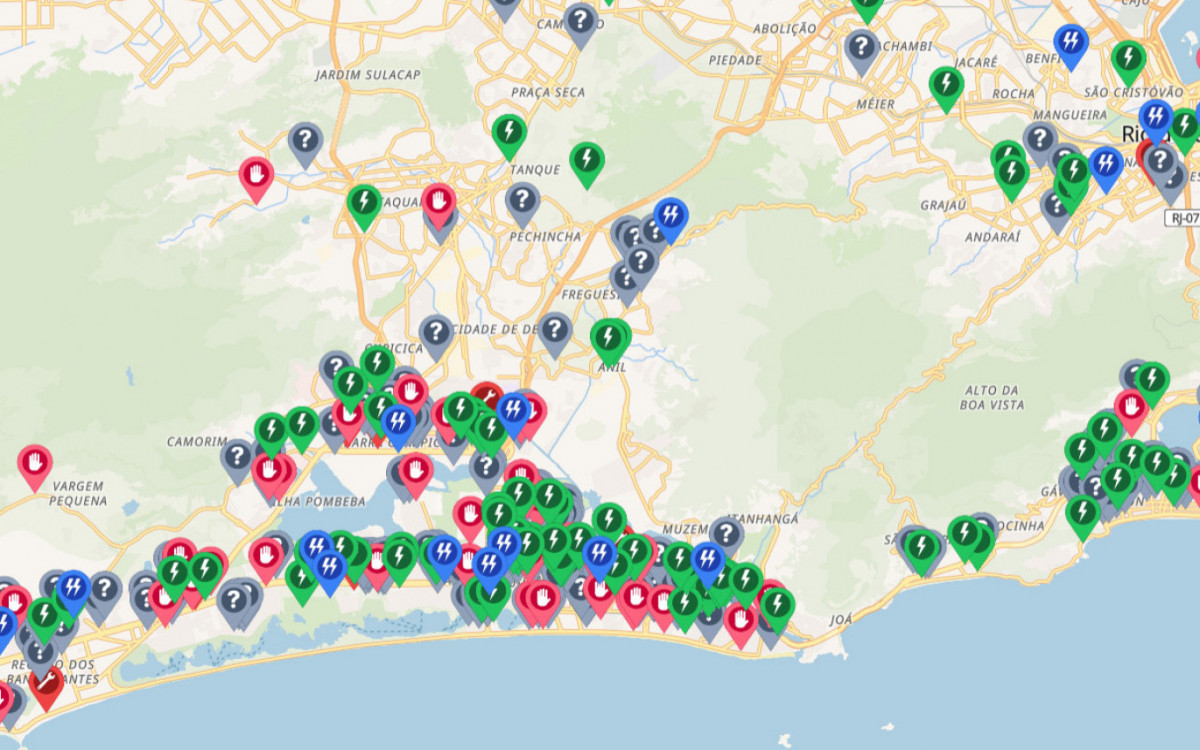Click the Alto da Boa Vista map label

tap(994, 397)
